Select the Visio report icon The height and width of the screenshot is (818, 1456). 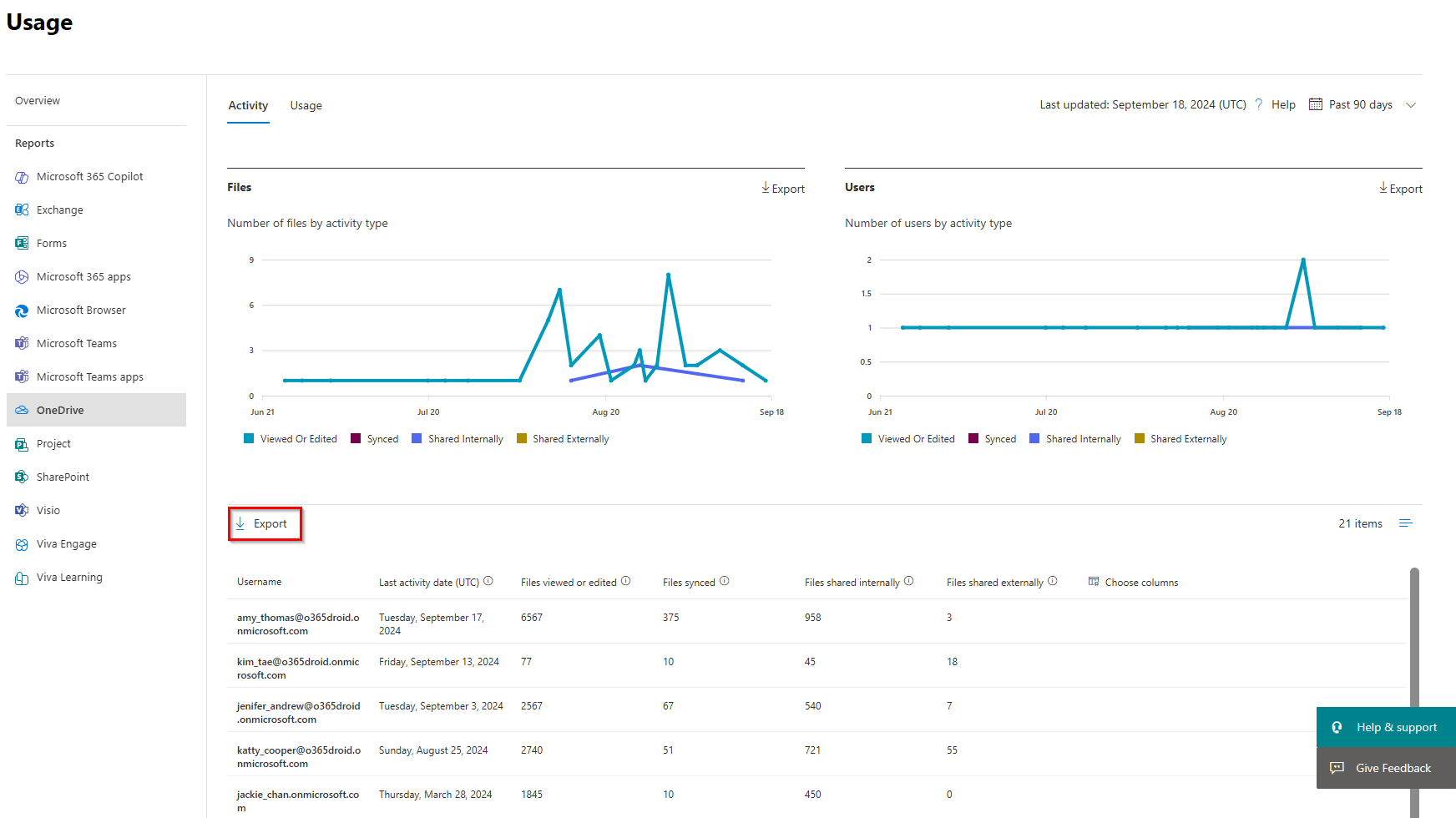pyautogui.click(x=22, y=510)
